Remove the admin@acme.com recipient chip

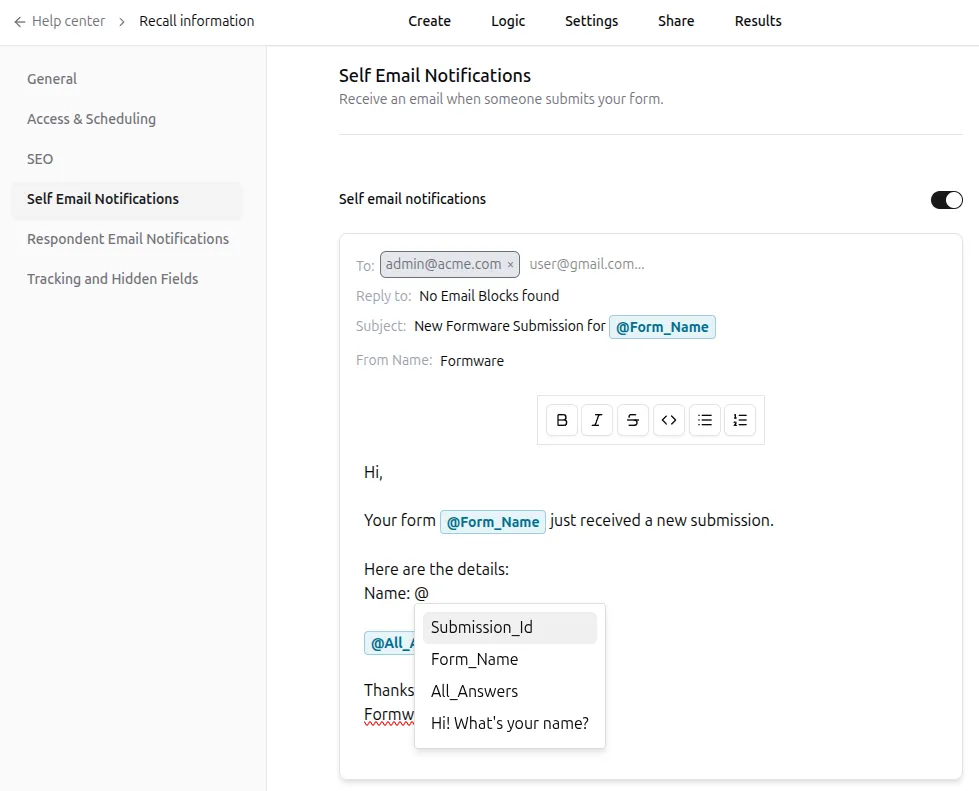tap(510, 264)
